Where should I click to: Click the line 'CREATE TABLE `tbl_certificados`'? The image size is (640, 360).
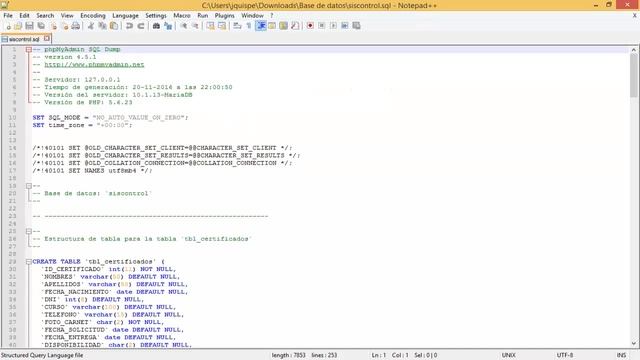pos(98,262)
